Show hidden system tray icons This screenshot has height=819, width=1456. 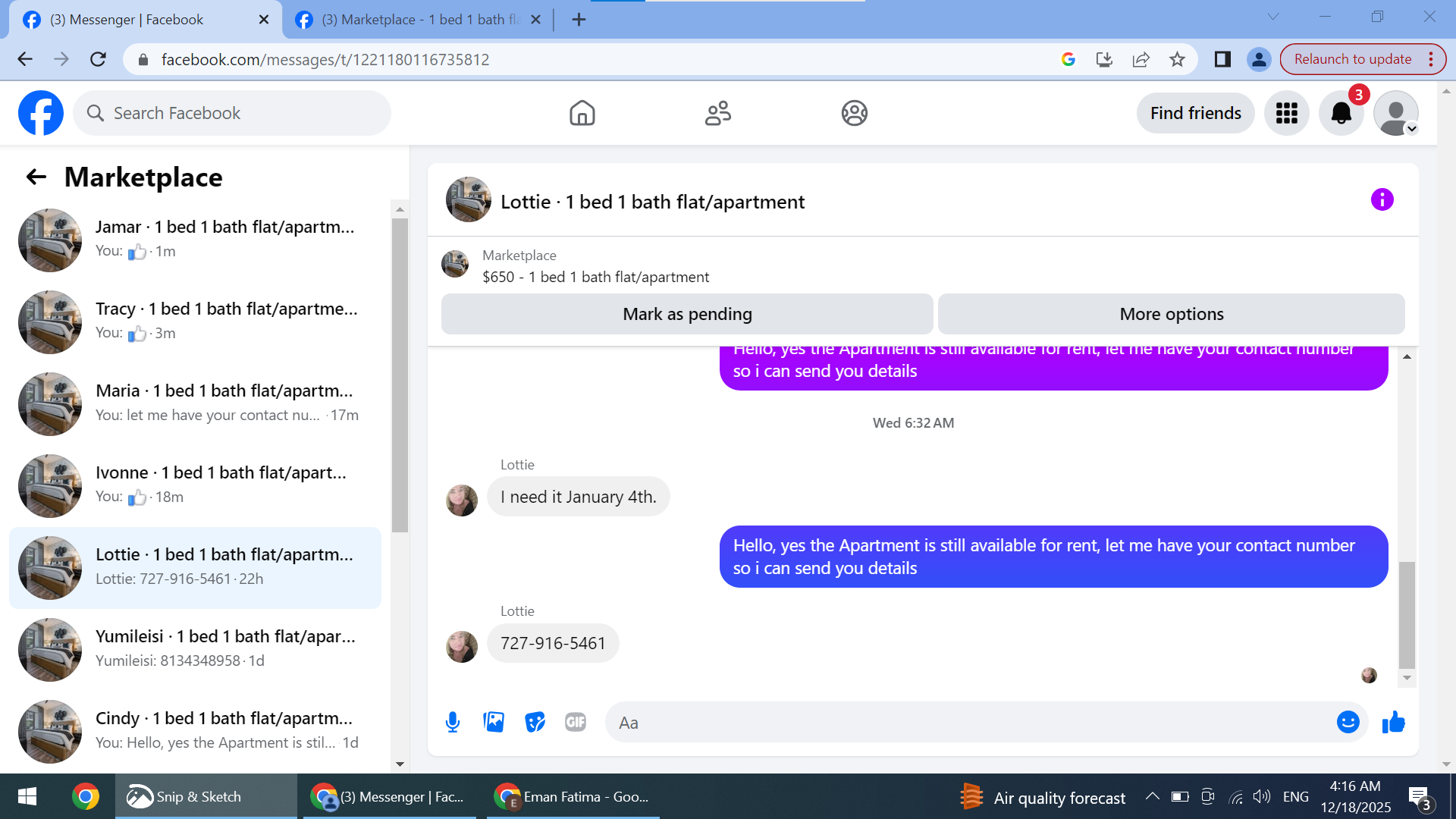[x=1152, y=796]
